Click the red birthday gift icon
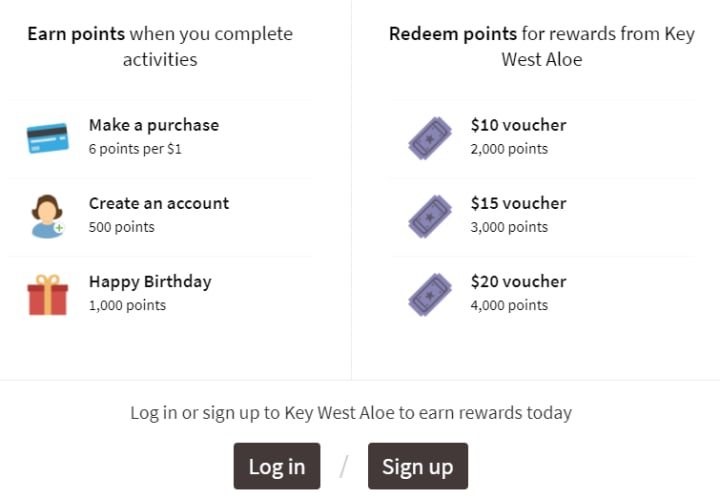Viewport: 720px width, 499px height. [47, 294]
